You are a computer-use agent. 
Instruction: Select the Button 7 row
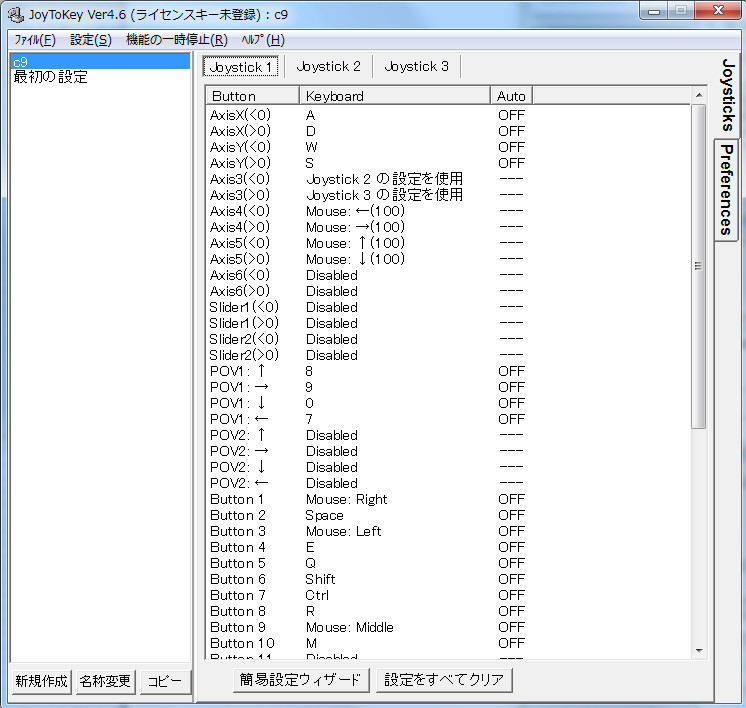[449, 595]
